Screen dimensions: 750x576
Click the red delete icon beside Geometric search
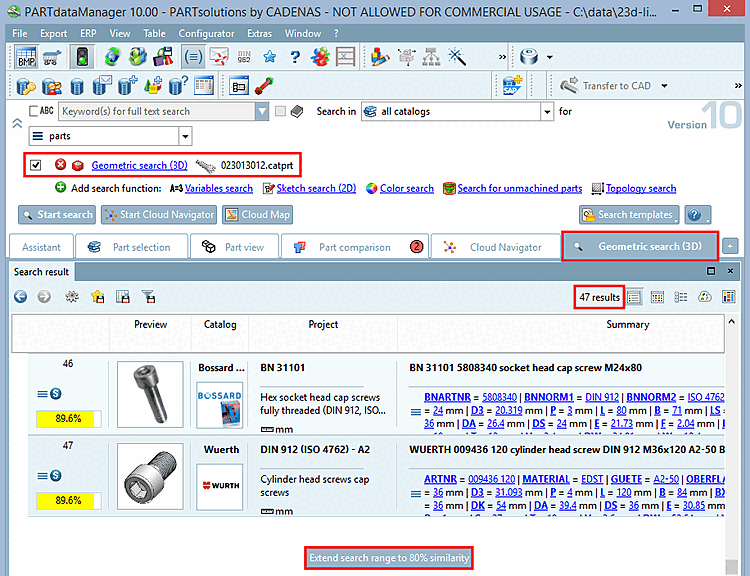(x=60, y=165)
